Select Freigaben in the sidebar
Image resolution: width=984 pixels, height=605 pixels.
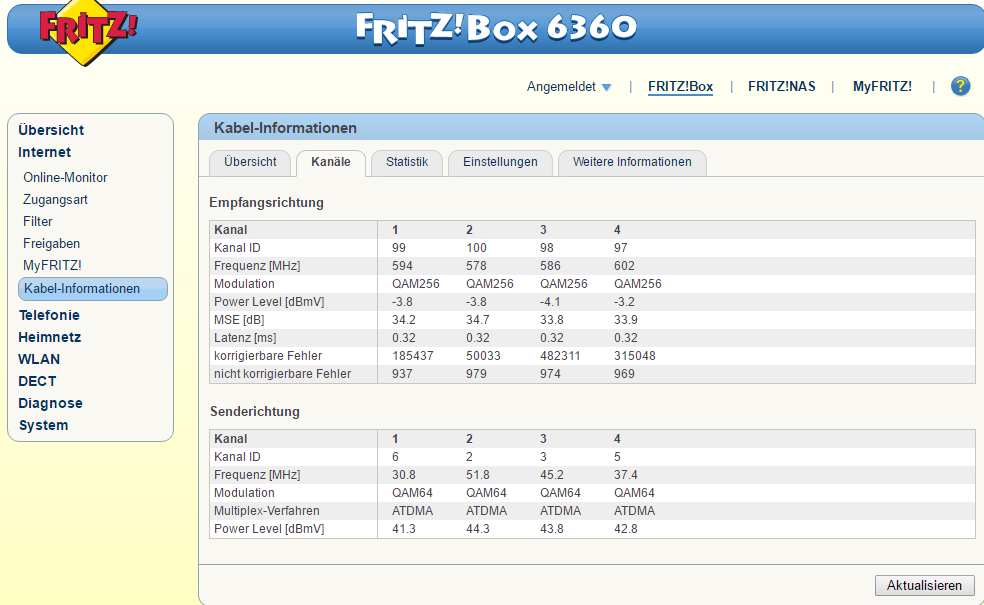click(51, 243)
